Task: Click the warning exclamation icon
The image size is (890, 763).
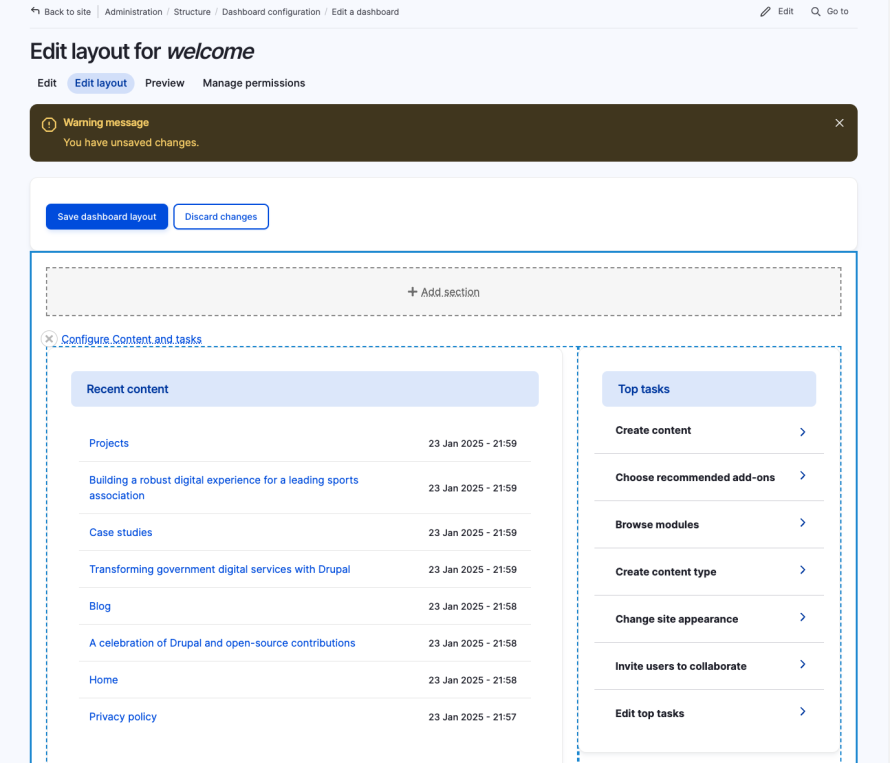Action: coord(49,124)
